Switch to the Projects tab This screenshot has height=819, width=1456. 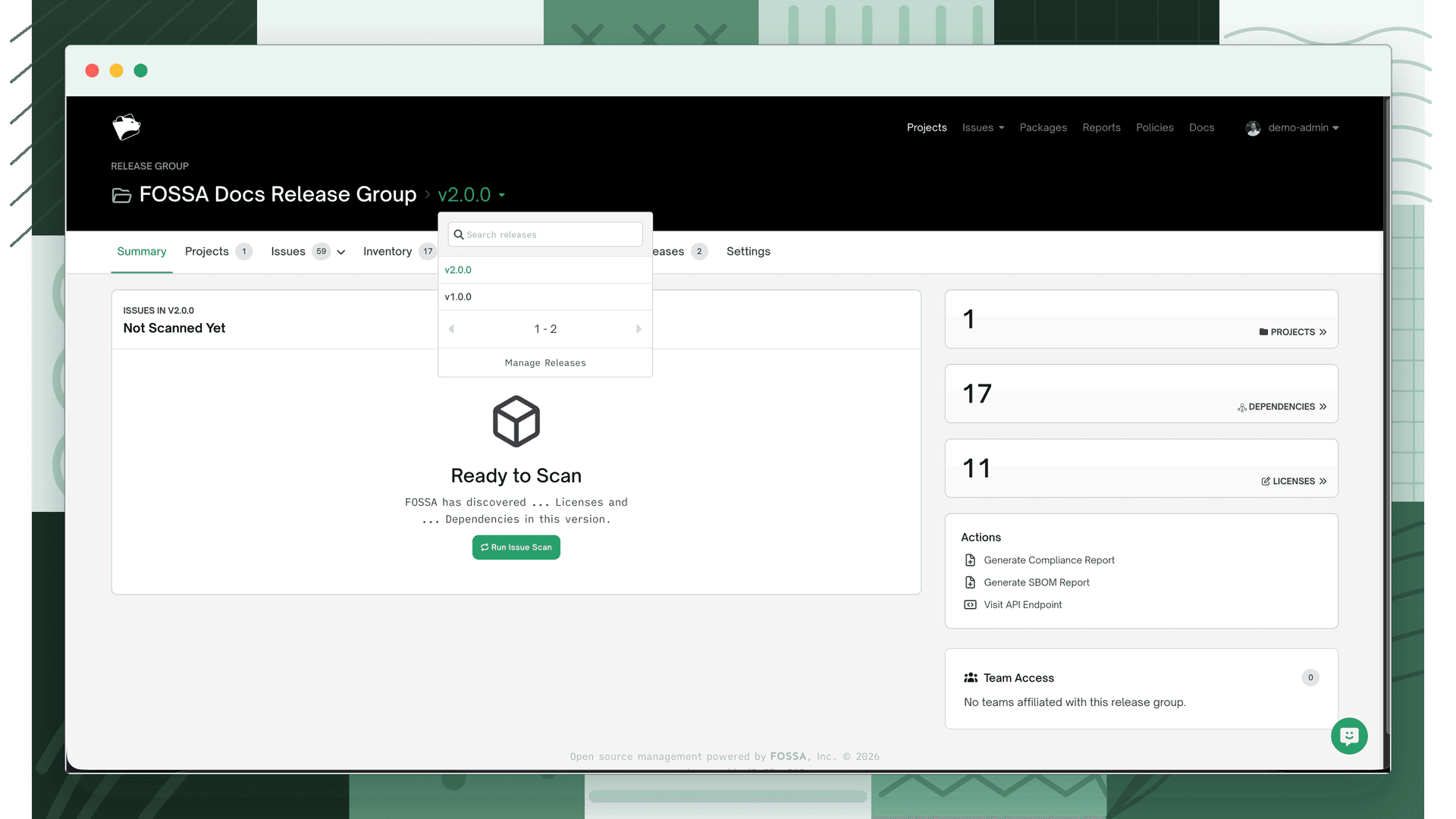pyautogui.click(x=218, y=252)
